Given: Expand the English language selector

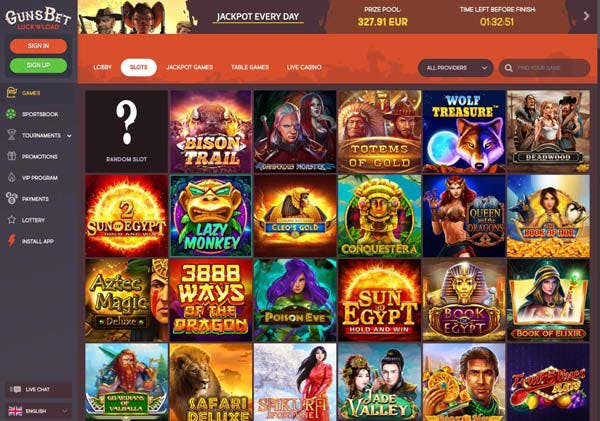Looking at the screenshot, I should click(38, 411).
